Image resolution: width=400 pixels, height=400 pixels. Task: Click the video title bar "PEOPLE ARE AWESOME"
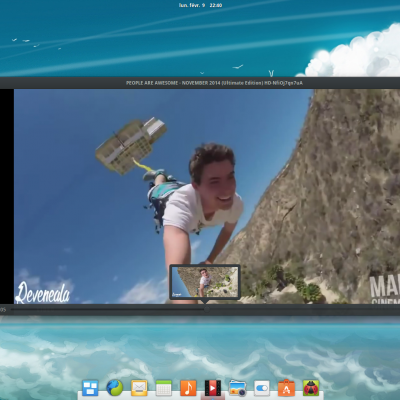click(214, 83)
